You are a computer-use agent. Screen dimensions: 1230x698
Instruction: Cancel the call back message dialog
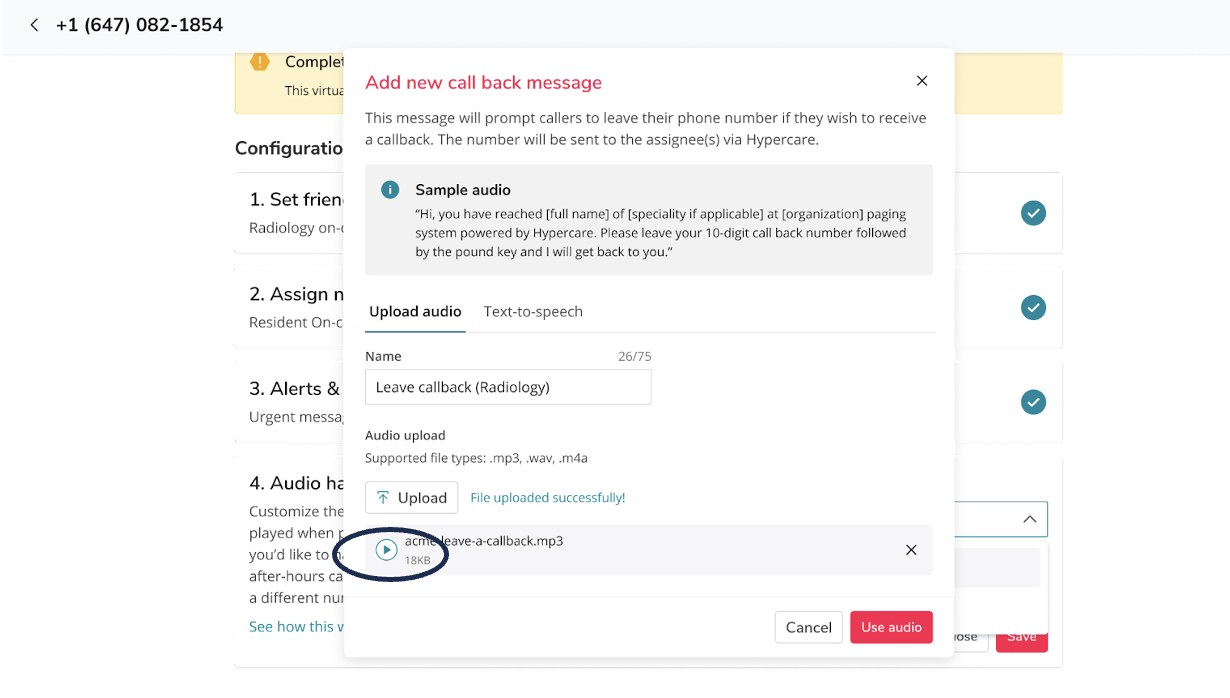[x=808, y=627]
